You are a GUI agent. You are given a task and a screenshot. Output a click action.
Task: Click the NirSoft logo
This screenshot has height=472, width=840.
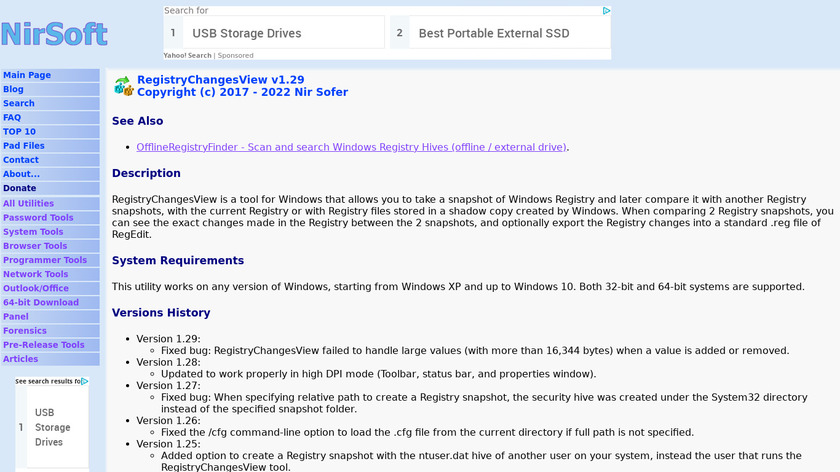click(x=54, y=34)
